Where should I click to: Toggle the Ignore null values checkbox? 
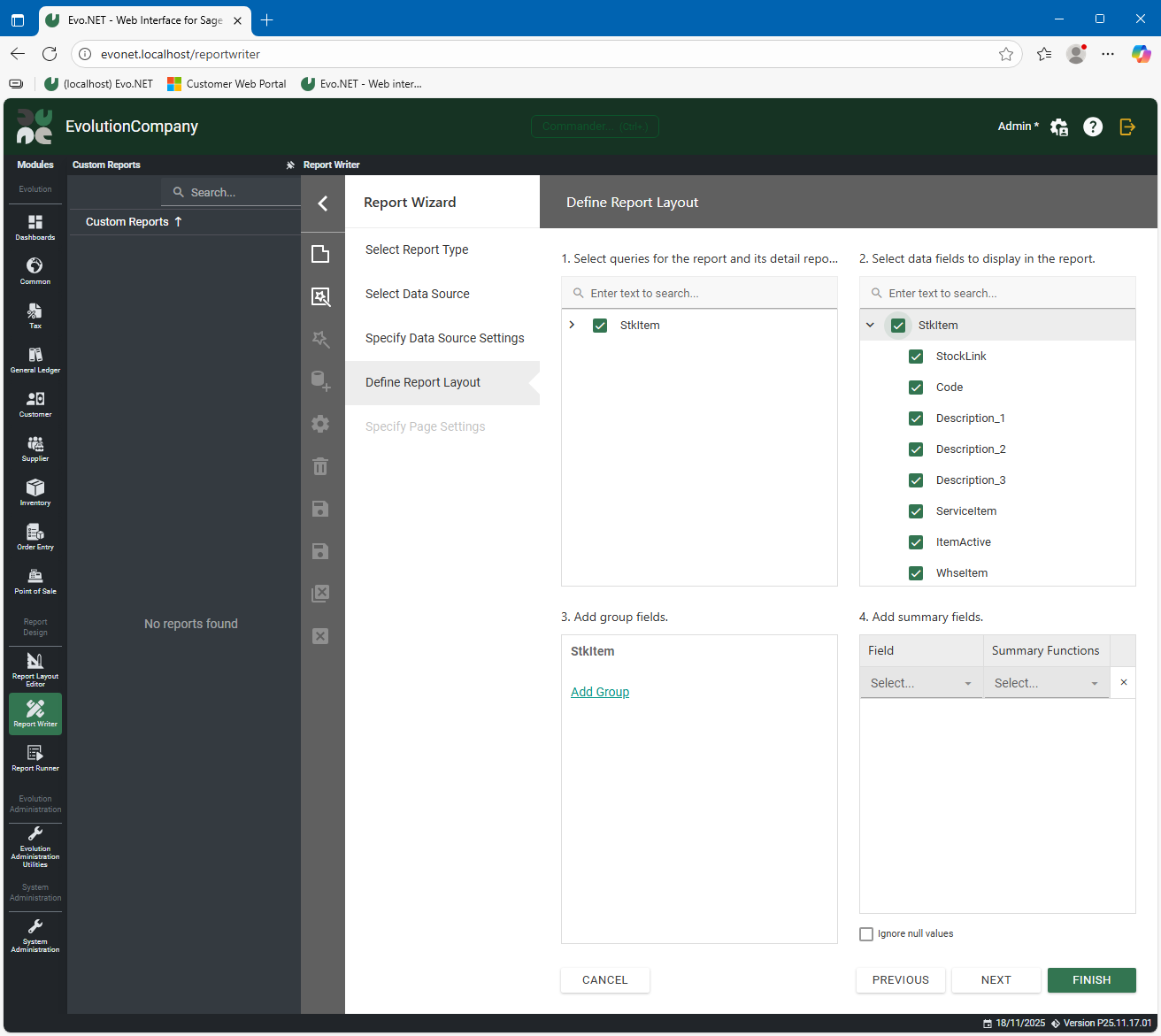[x=866, y=934]
